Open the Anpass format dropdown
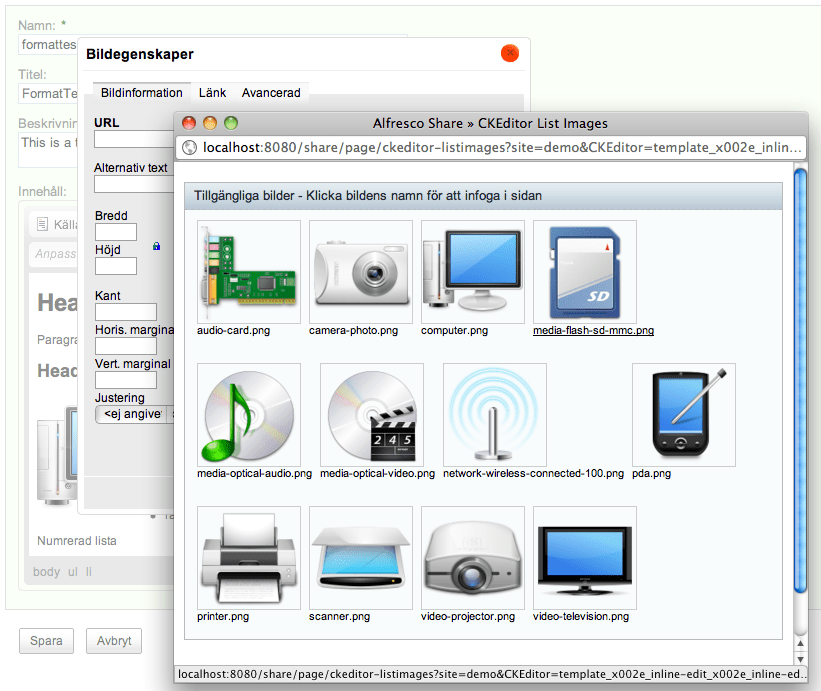The height and width of the screenshot is (691, 821). tap(57, 254)
